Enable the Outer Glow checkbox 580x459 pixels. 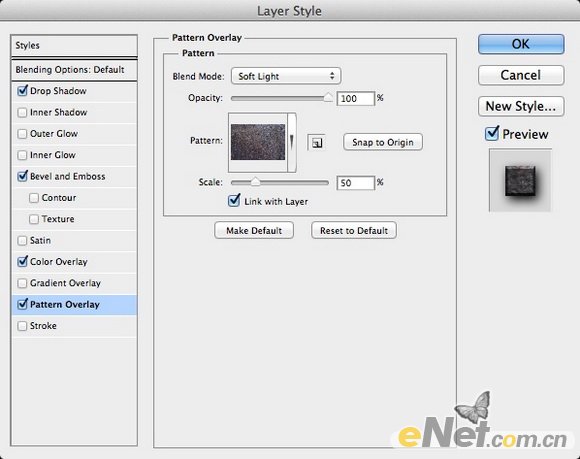click(x=23, y=134)
